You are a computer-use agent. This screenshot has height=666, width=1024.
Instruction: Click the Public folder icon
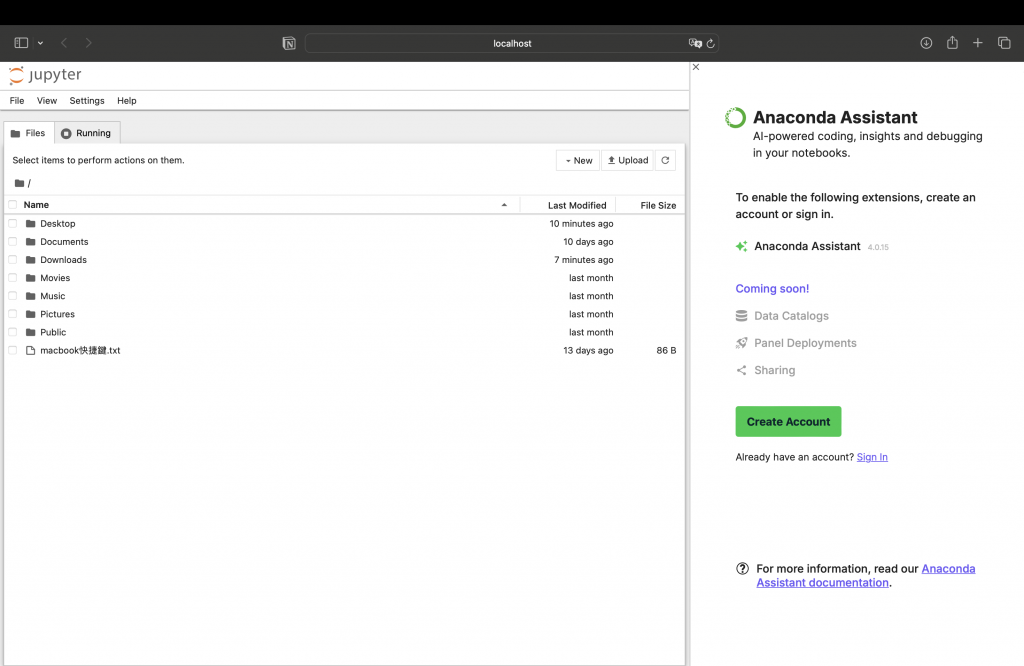pos(30,332)
